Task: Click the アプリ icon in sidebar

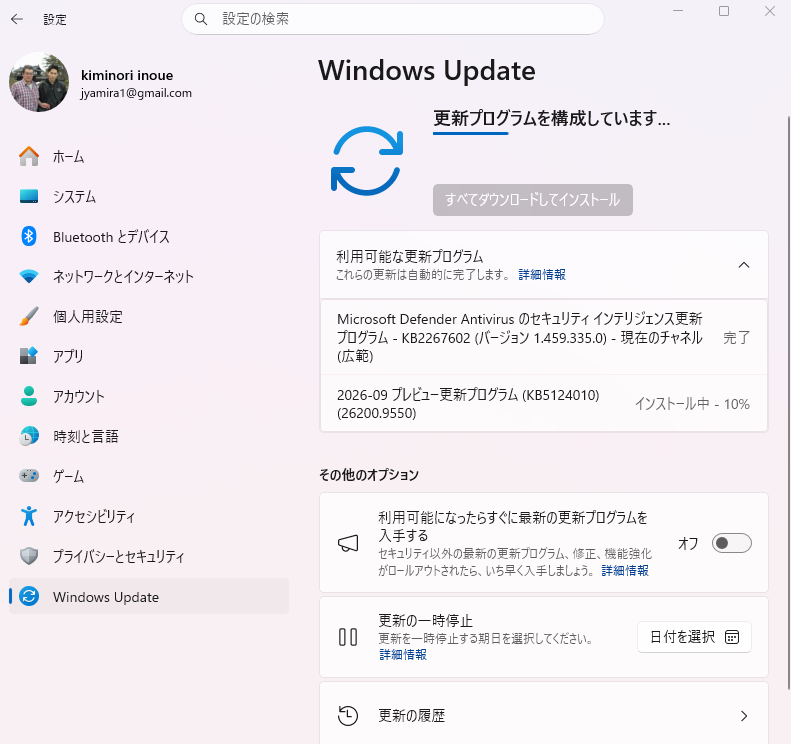Action: [x=29, y=356]
